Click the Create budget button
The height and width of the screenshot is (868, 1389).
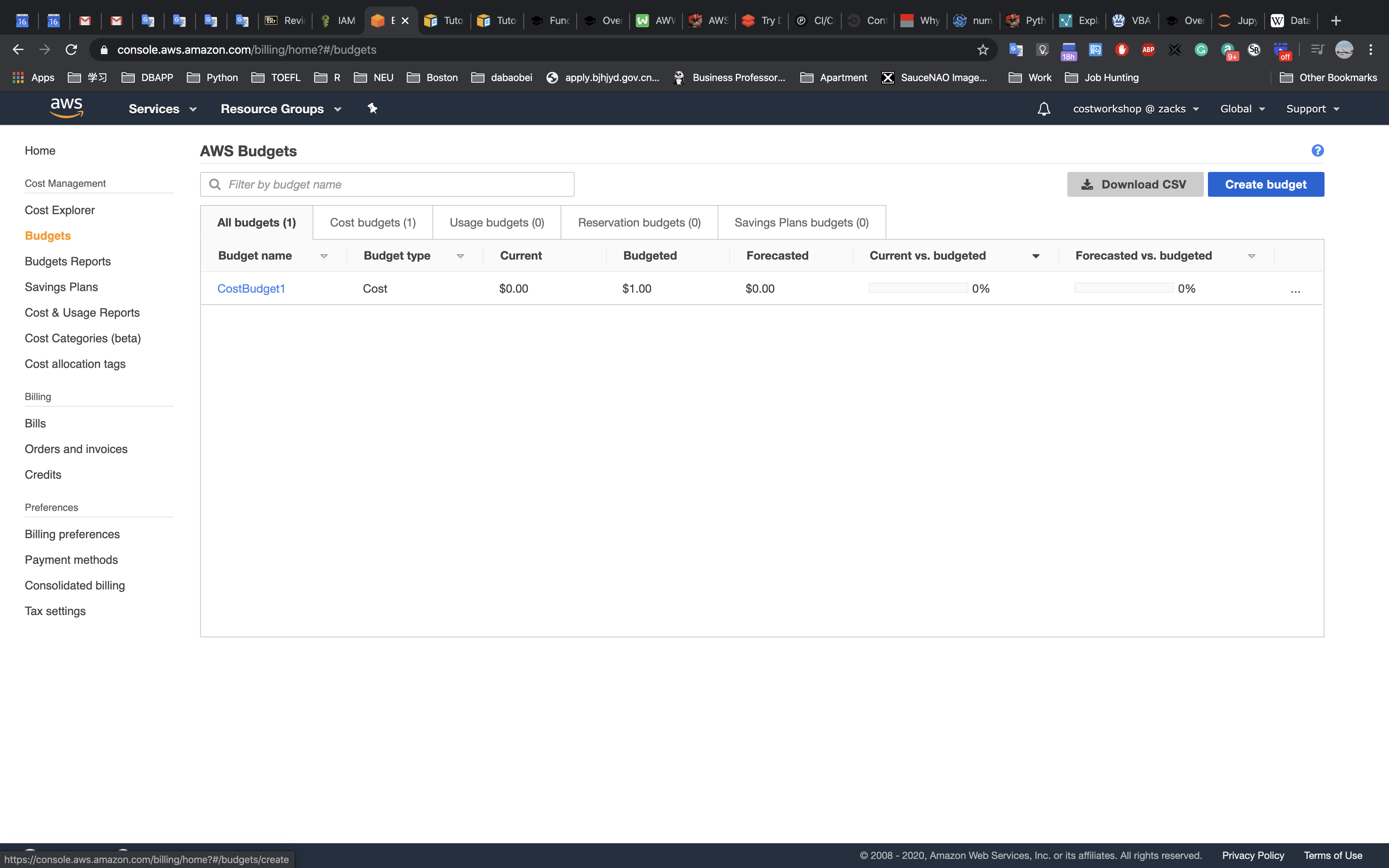[1265, 184]
